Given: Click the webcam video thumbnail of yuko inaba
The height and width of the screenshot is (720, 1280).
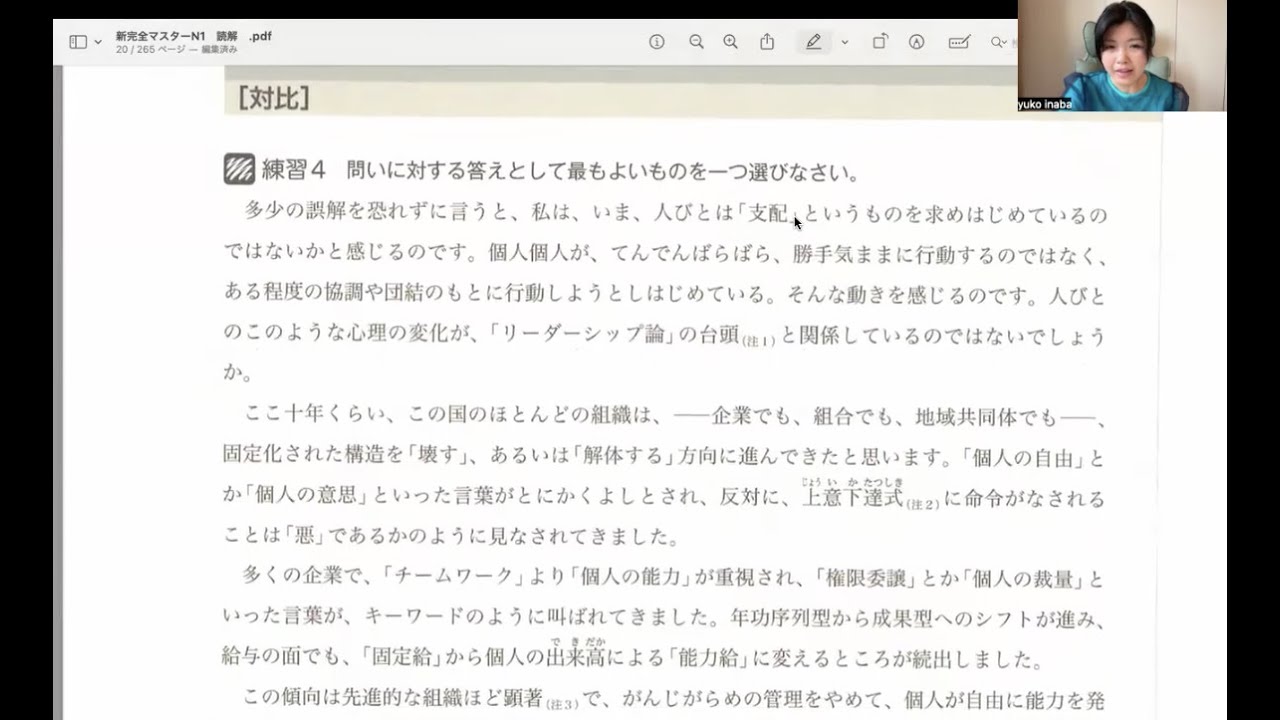Looking at the screenshot, I should (x=1121, y=57).
